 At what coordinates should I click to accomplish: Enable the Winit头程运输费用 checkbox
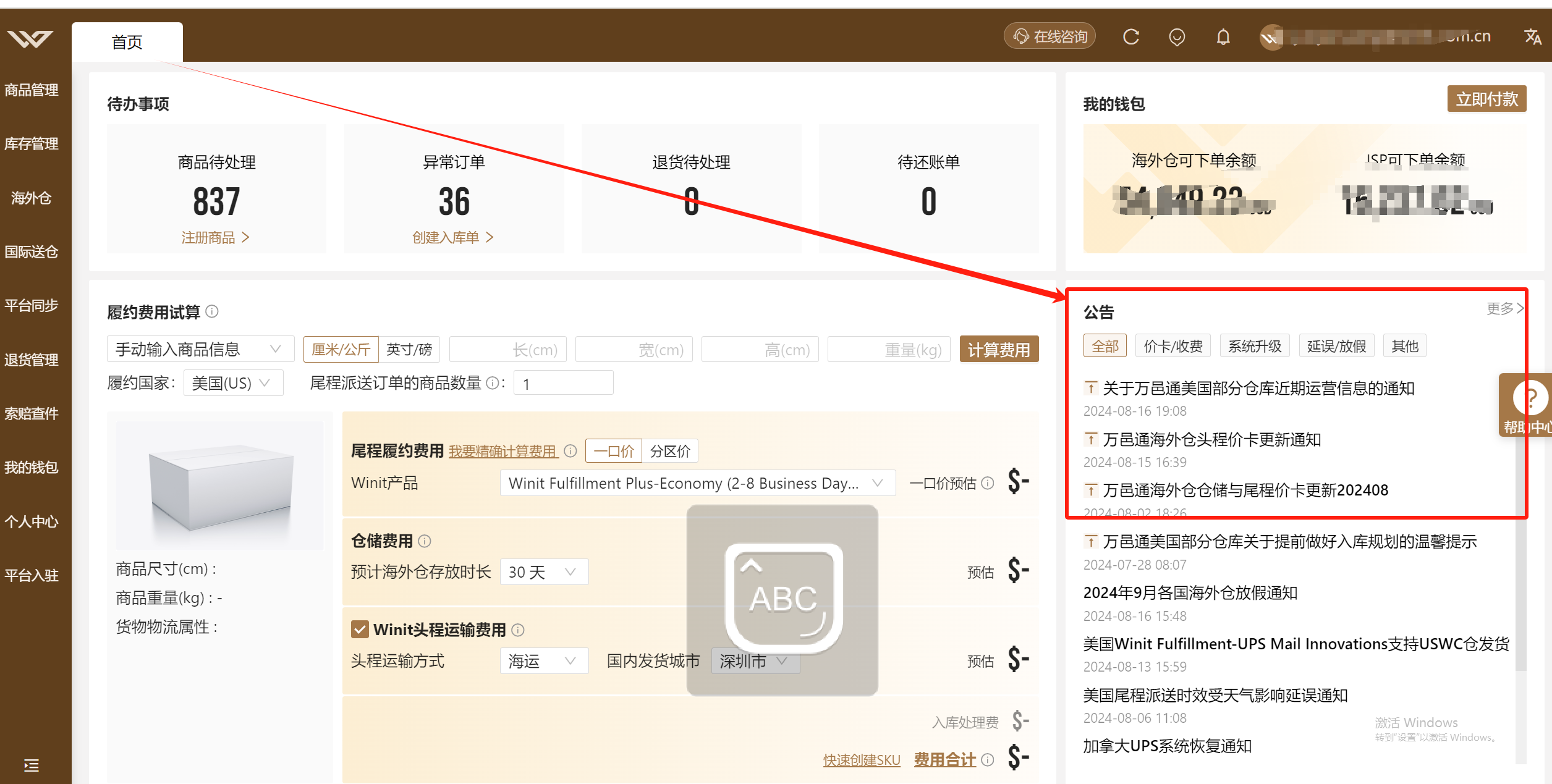(x=360, y=630)
